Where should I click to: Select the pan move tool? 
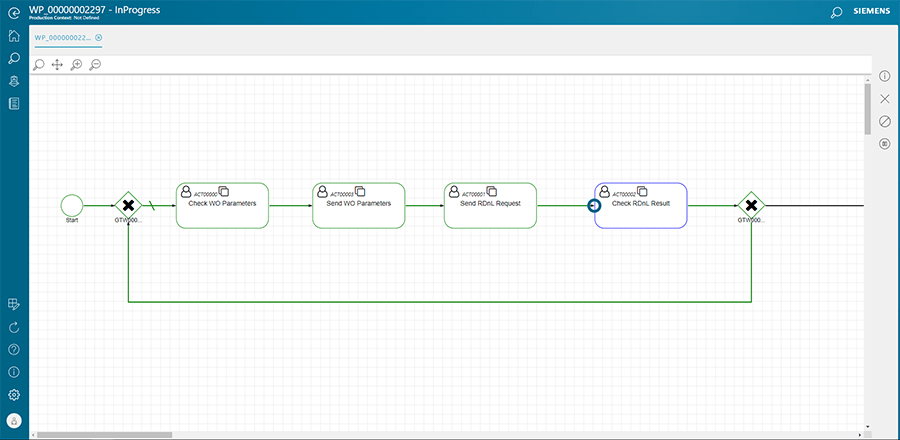57,65
